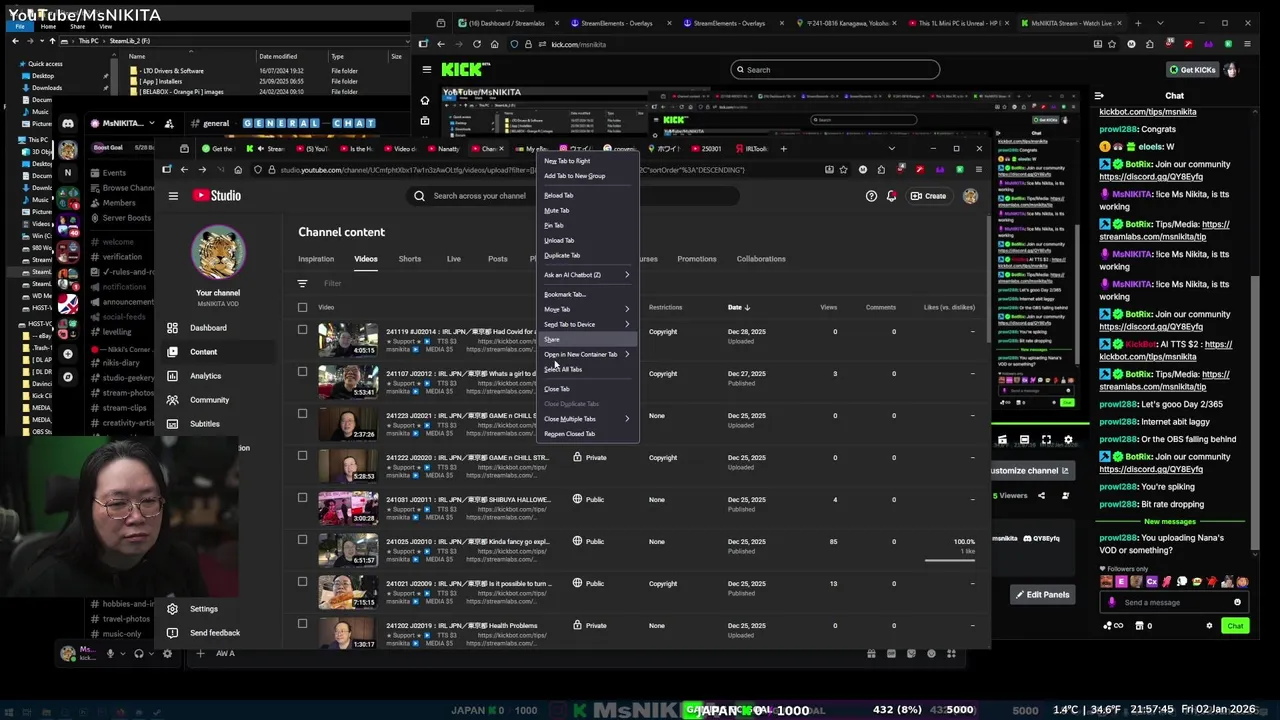
Task: Click Send a message chat input
Action: click(1173, 603)
